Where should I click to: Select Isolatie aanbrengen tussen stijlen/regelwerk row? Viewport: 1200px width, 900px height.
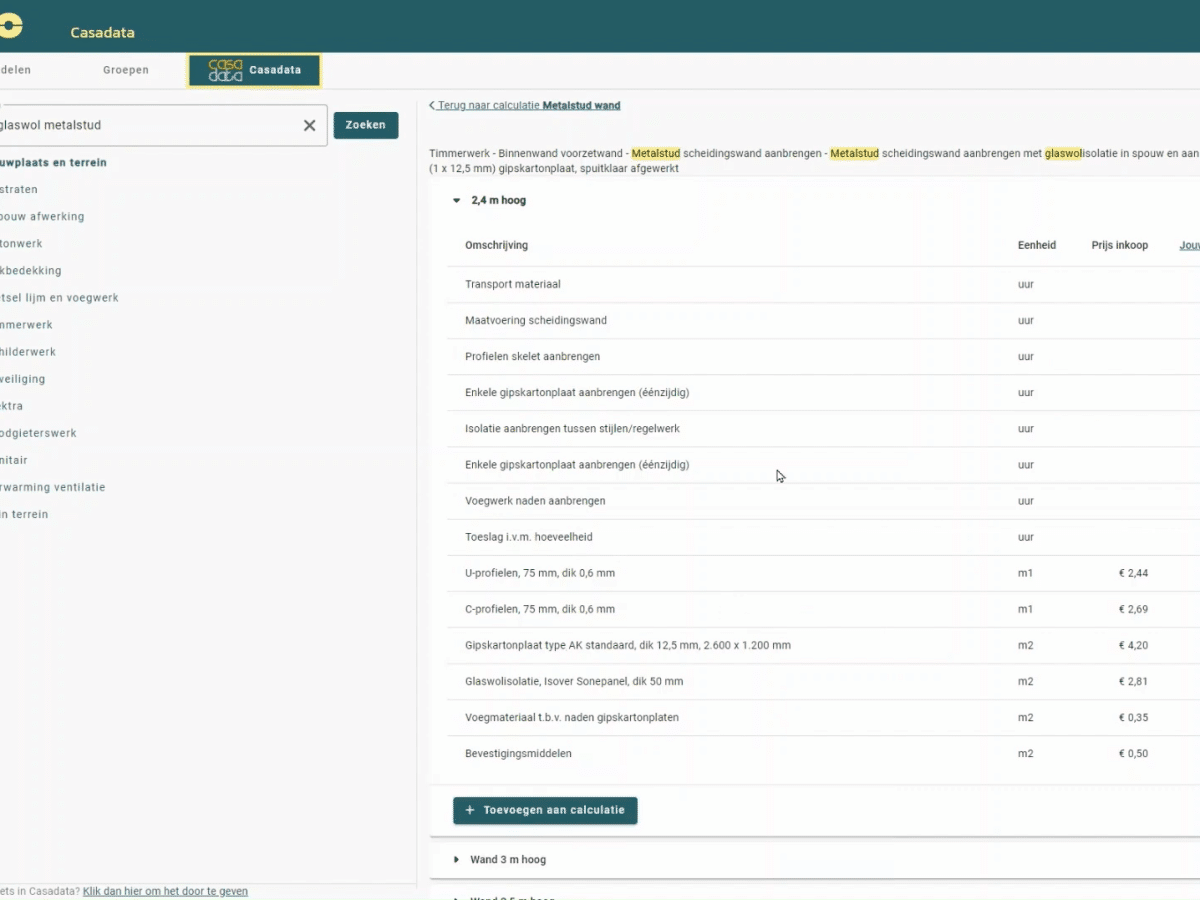(x=824, y=429)
